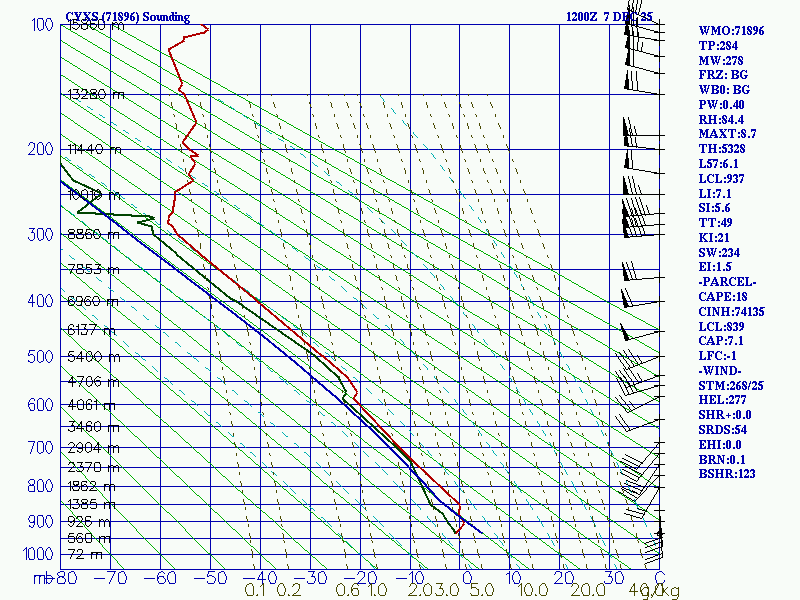800x600 pixels.
Task: Click the -PARCEL- section heading
Action: [x=727, y=282]
